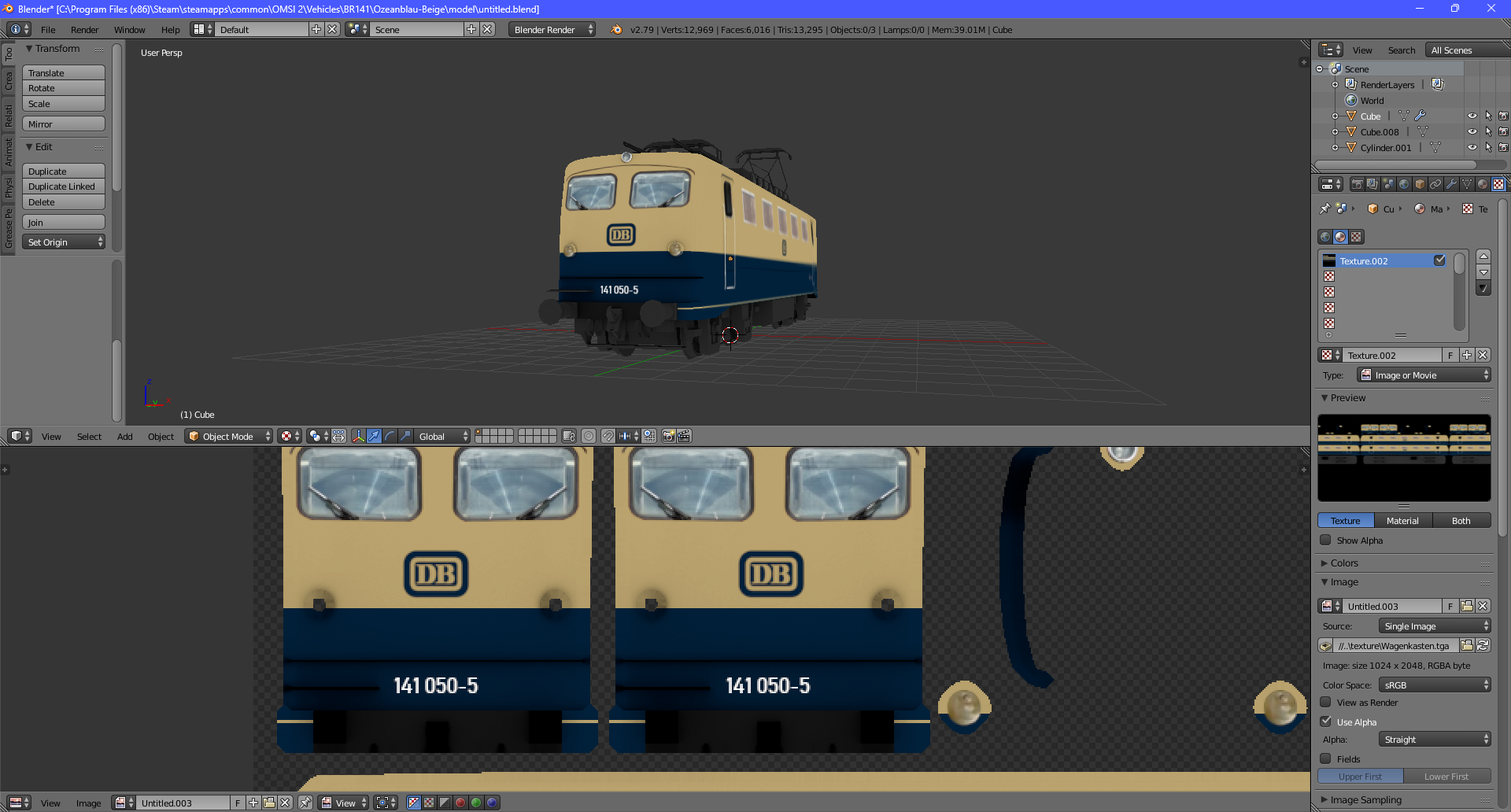This screenshot has height=812, width=1511.
Task: Click the snap magnet icon in the 3D header
Action: 608,436
